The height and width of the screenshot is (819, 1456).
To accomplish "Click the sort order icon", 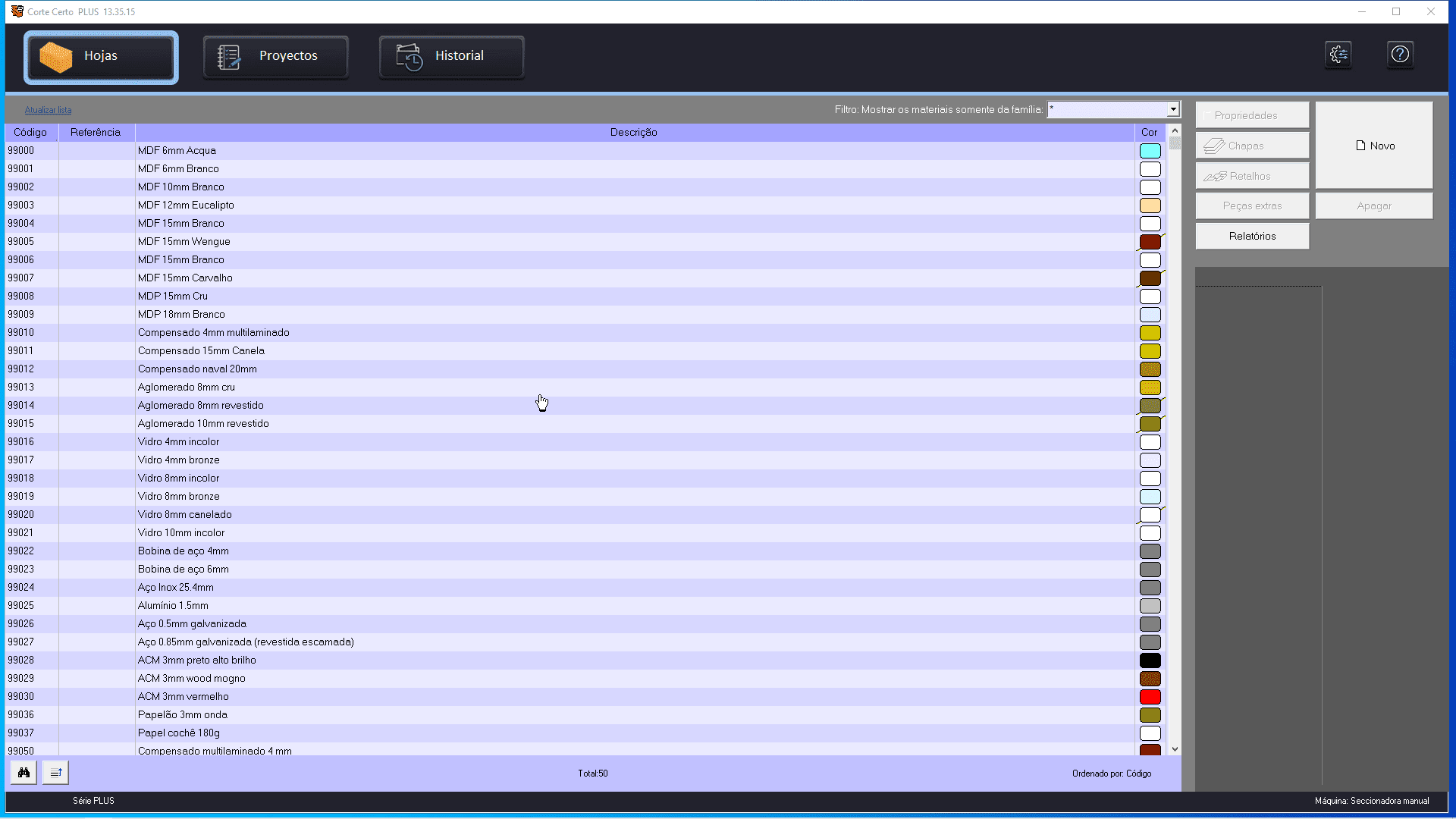I will tap(55, 773).
